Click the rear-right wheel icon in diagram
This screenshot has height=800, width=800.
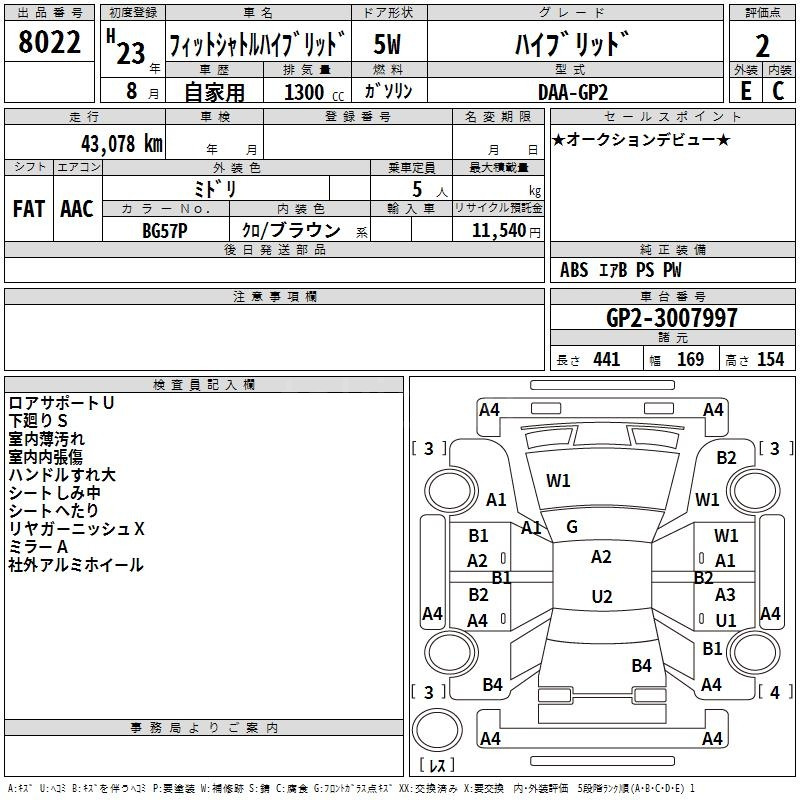coord(754,652)
